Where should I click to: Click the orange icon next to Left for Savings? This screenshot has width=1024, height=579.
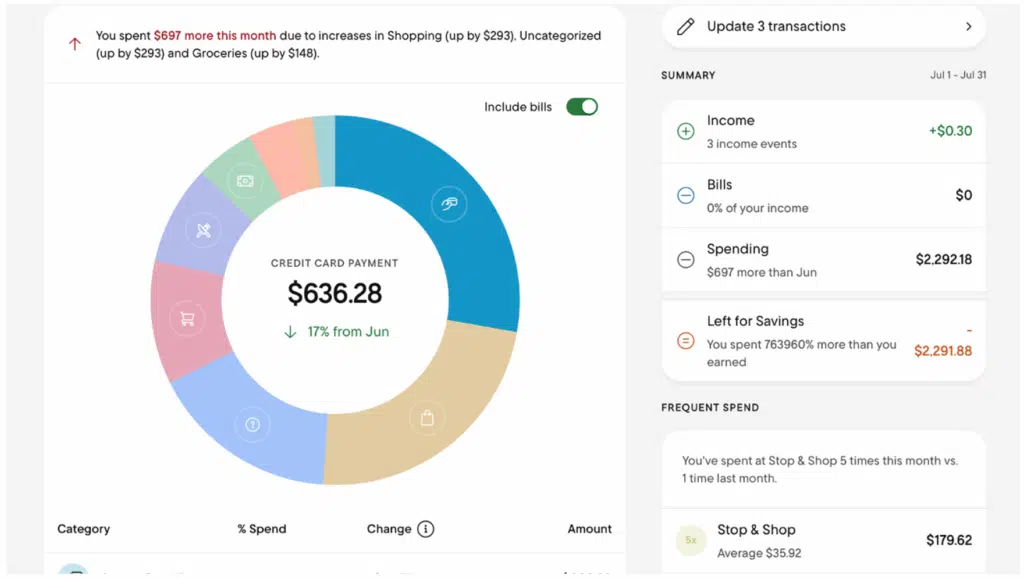pyautogui.click(x=686, y=339)
